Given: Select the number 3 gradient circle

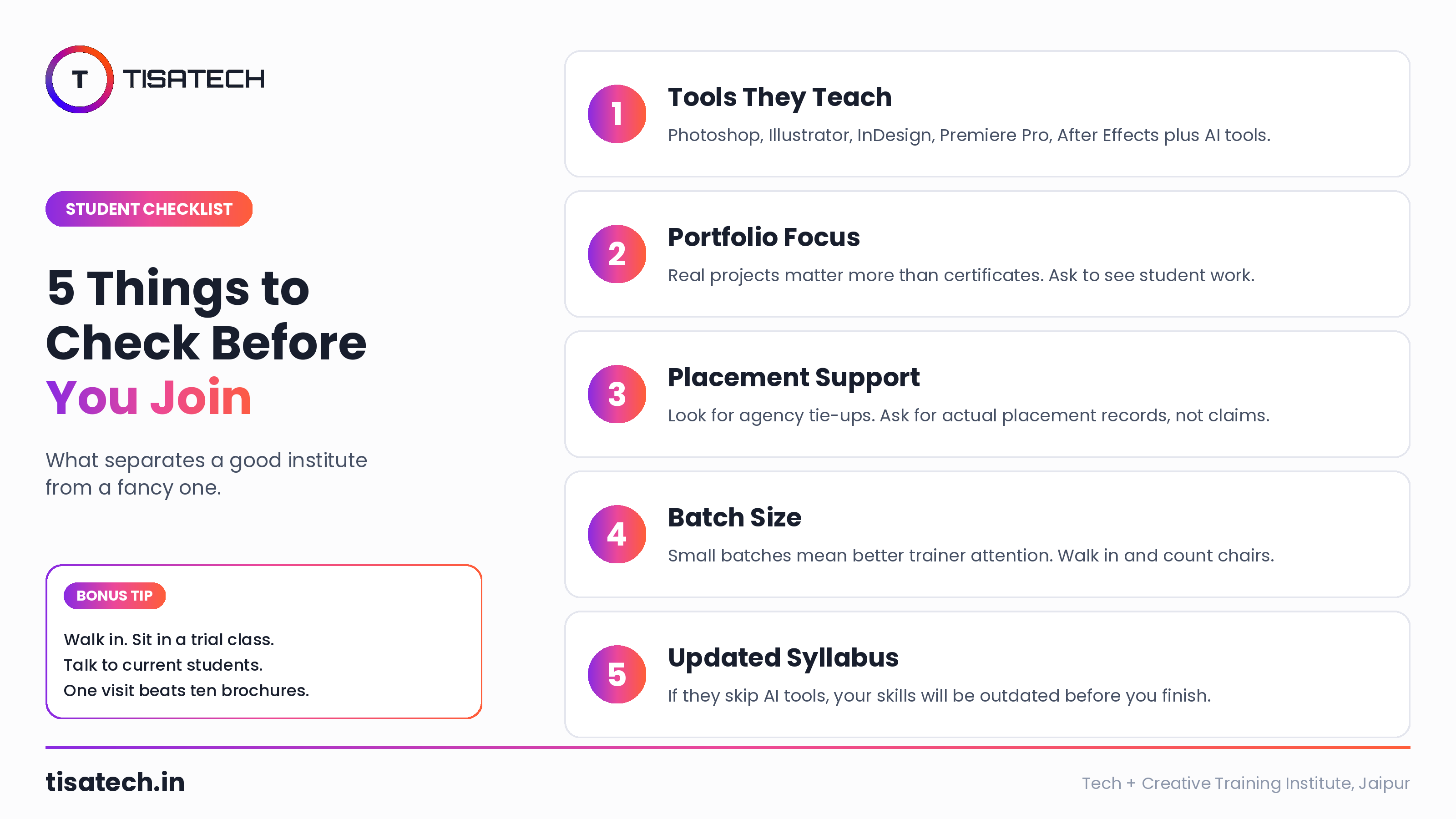Looking at the screenshot, I should [x=617, y=394].
